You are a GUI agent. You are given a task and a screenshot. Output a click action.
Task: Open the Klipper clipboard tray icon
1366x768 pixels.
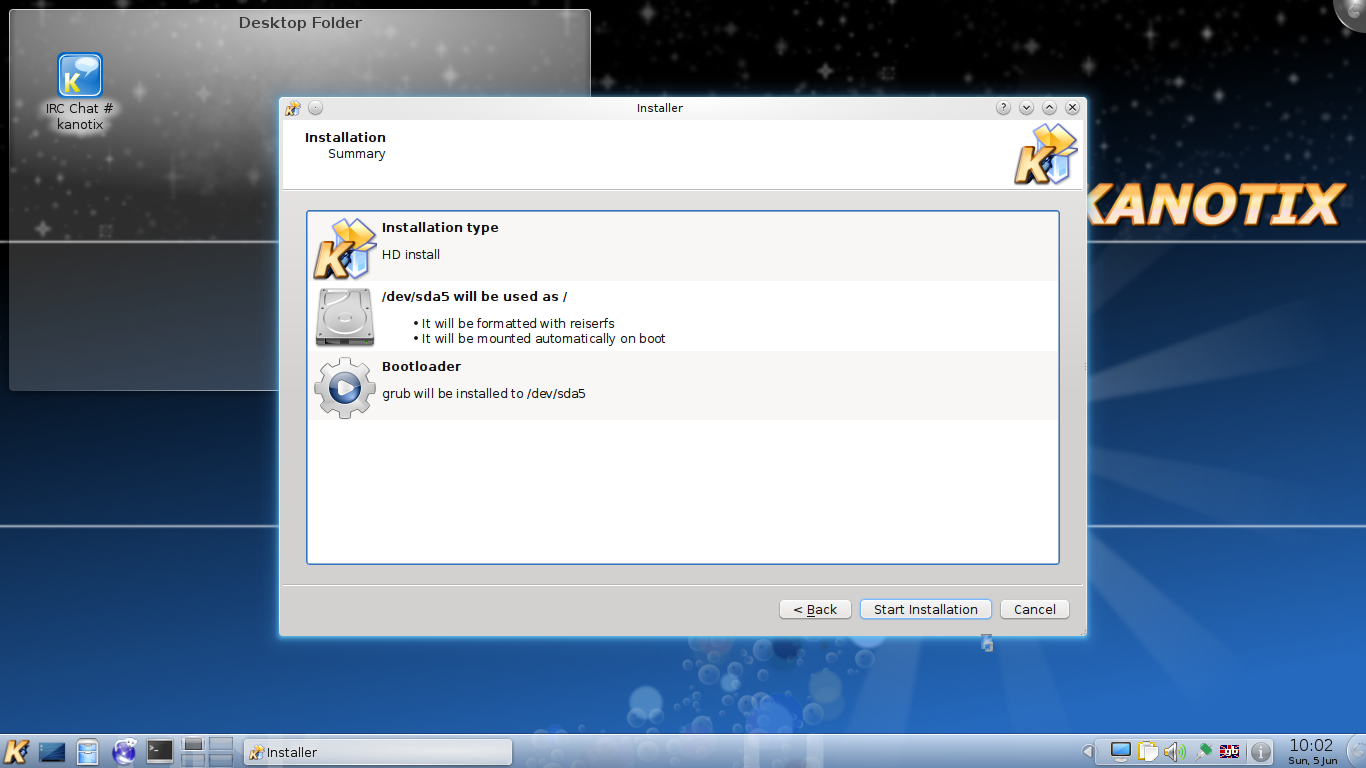(x=1148, y=751)
